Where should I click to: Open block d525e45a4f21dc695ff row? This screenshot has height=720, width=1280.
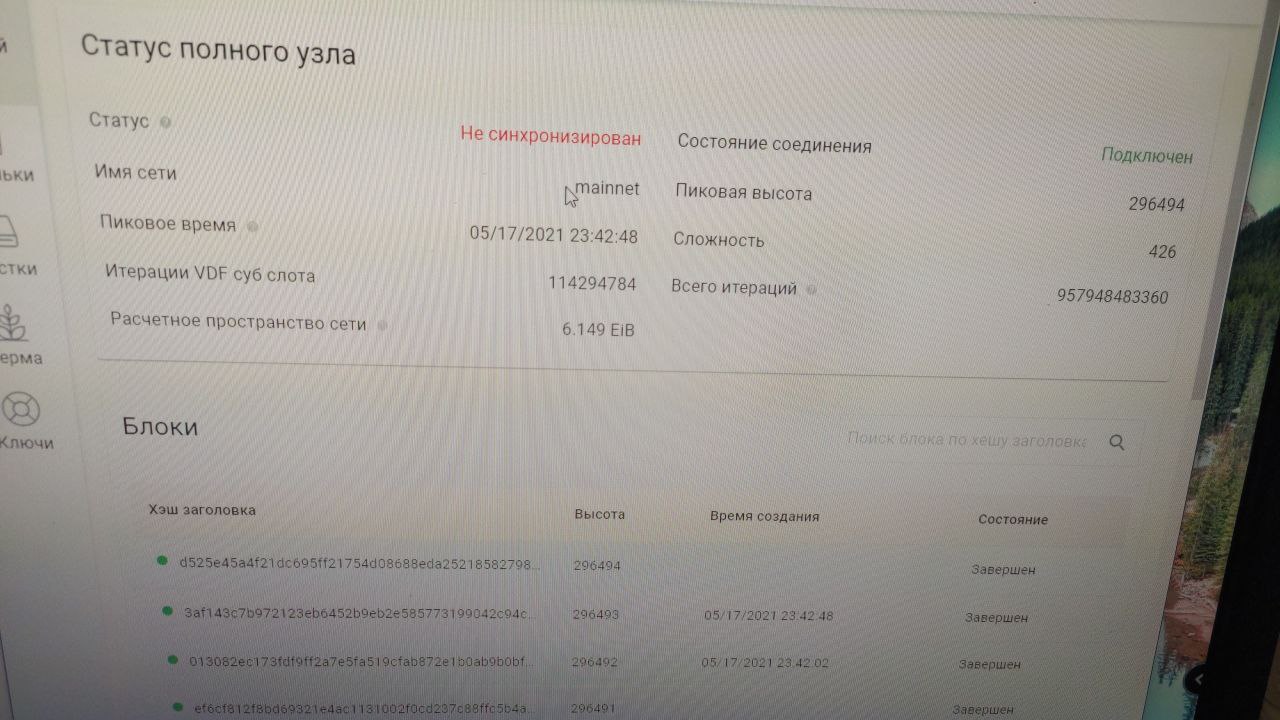pos(640,566)
